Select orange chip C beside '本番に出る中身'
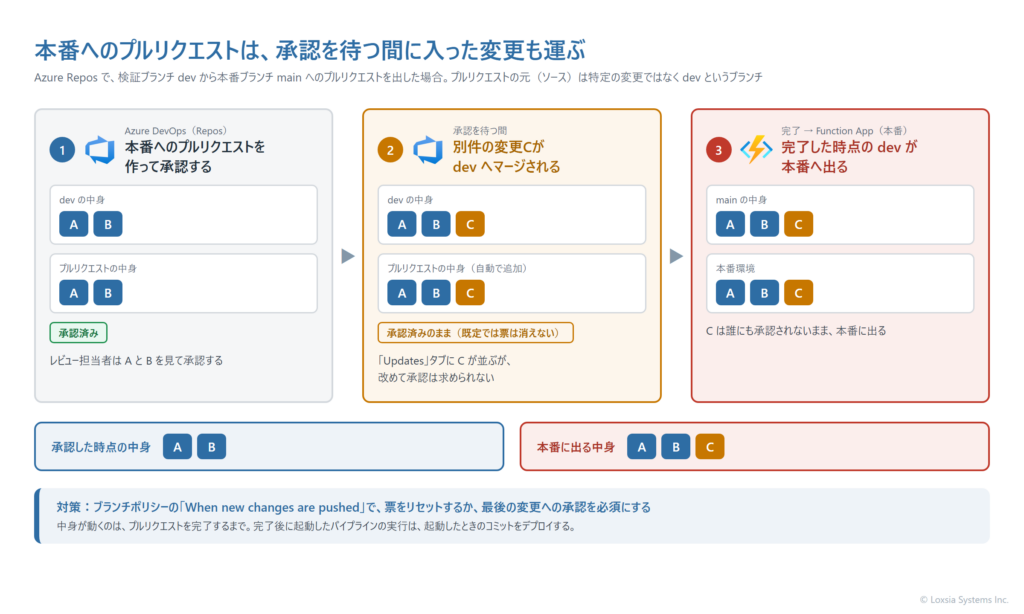 coord(710,447)
